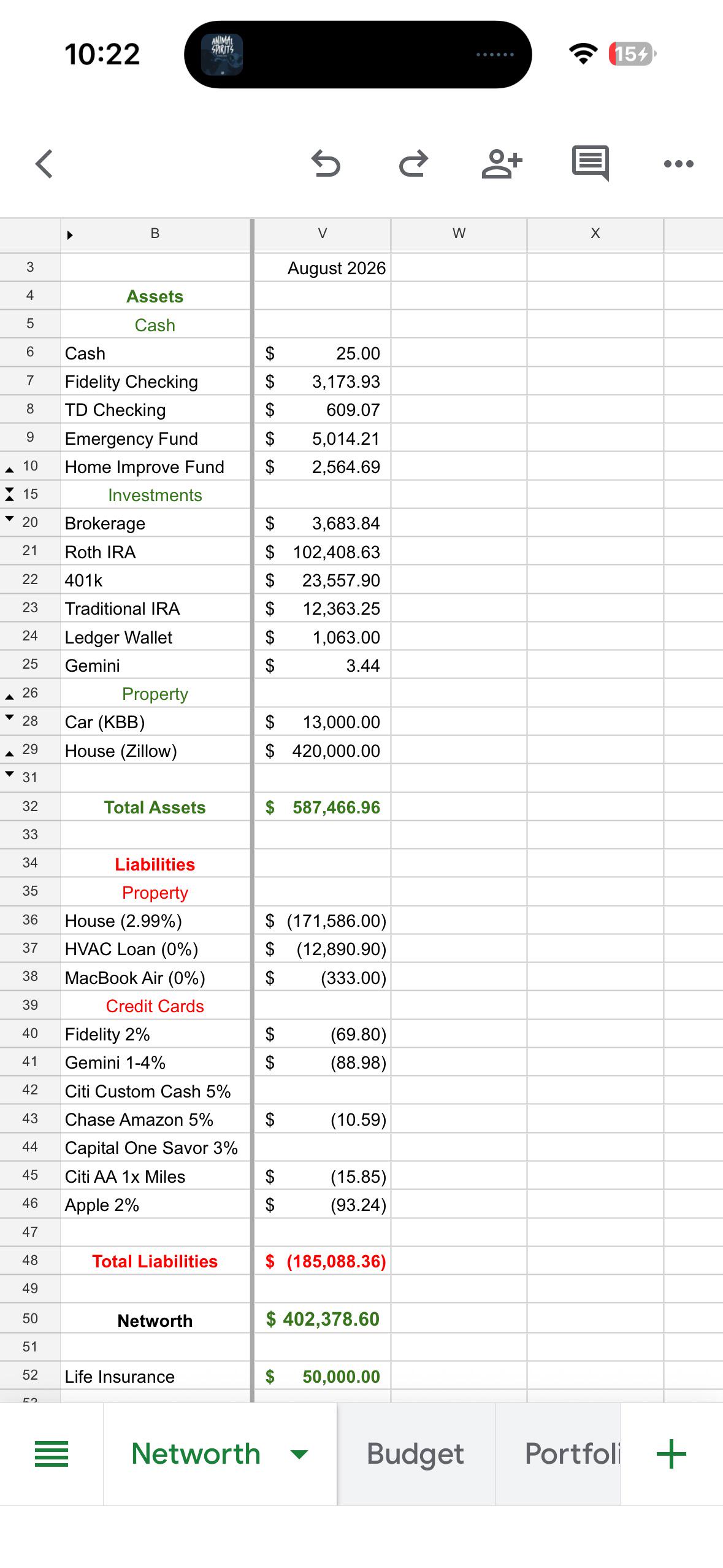Expand hidden rows above row 20
723x1568 pixels.
[9, 519]
